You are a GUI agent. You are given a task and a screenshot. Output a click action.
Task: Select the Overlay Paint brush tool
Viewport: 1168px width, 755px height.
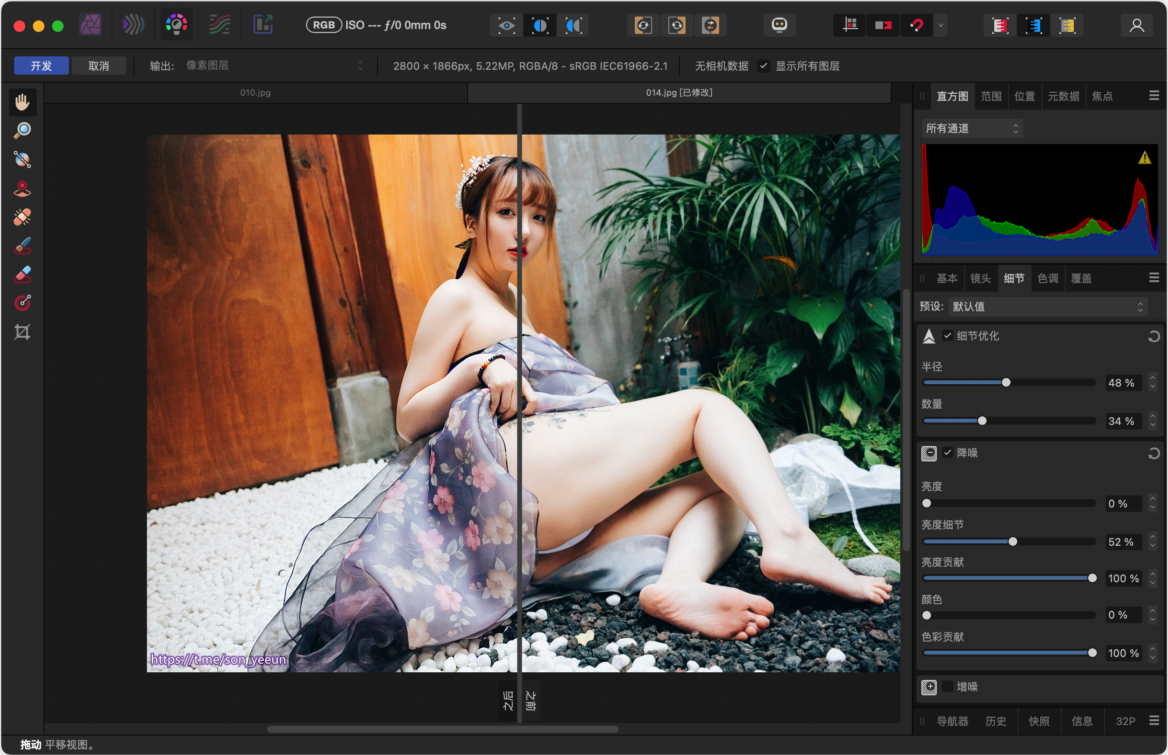click(x=22, y=246)
